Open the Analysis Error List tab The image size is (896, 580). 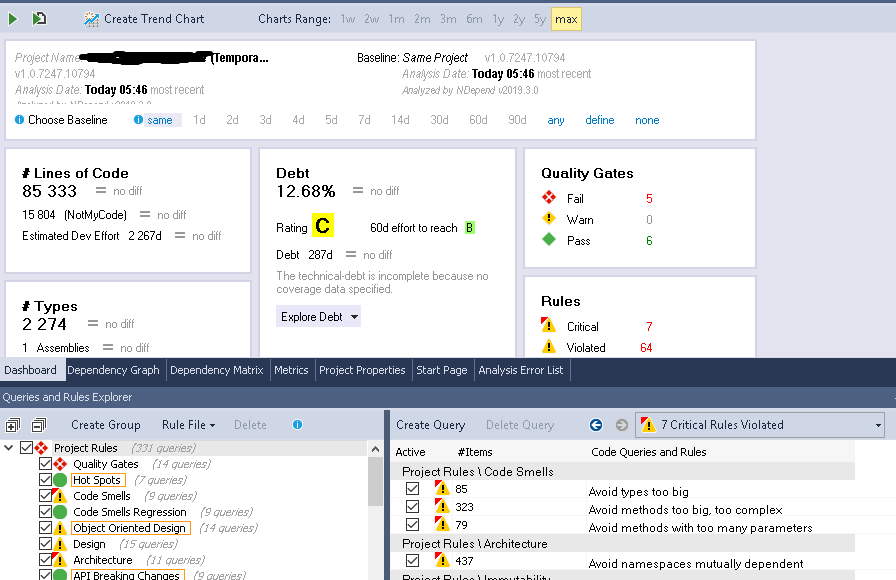pyautogui.click(x=521, y=370)
